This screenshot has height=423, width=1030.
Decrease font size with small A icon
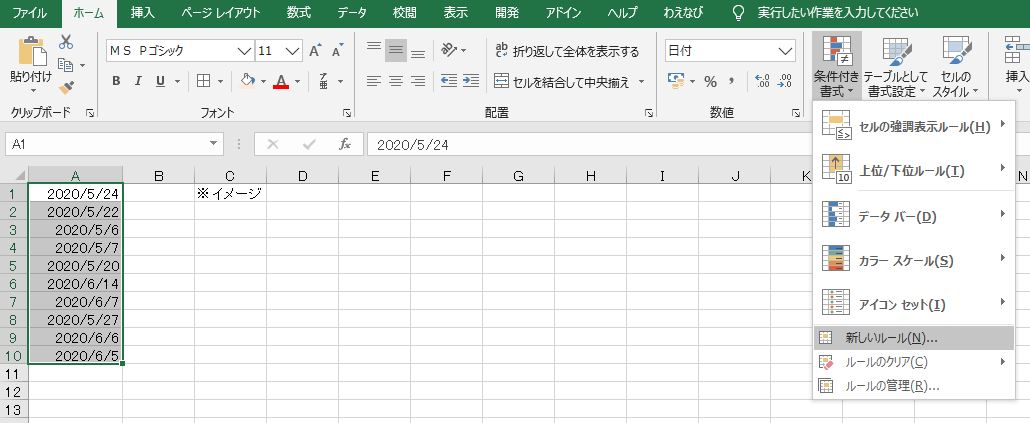click(338, 51)
